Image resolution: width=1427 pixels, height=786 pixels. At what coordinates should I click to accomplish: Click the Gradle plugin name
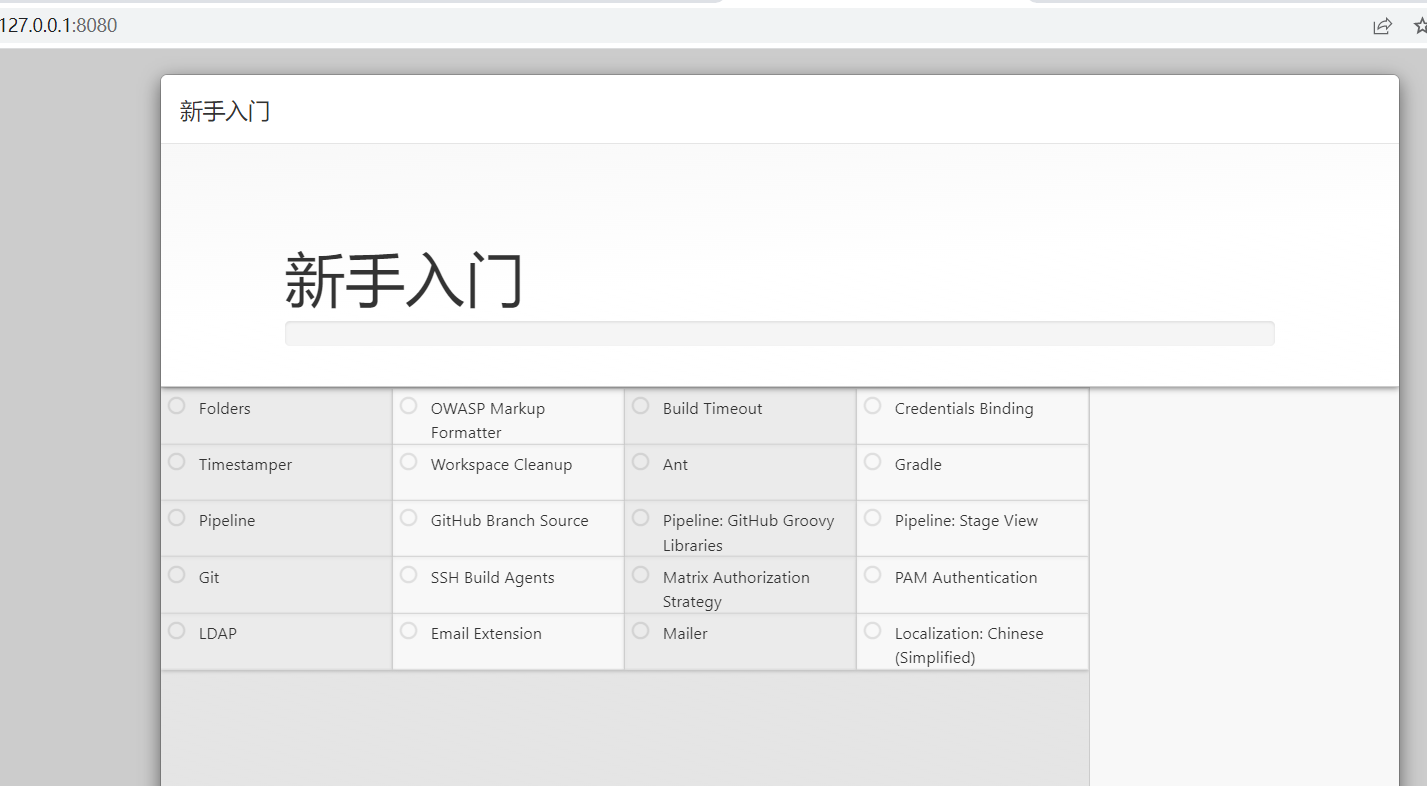[x=918, y=464]
